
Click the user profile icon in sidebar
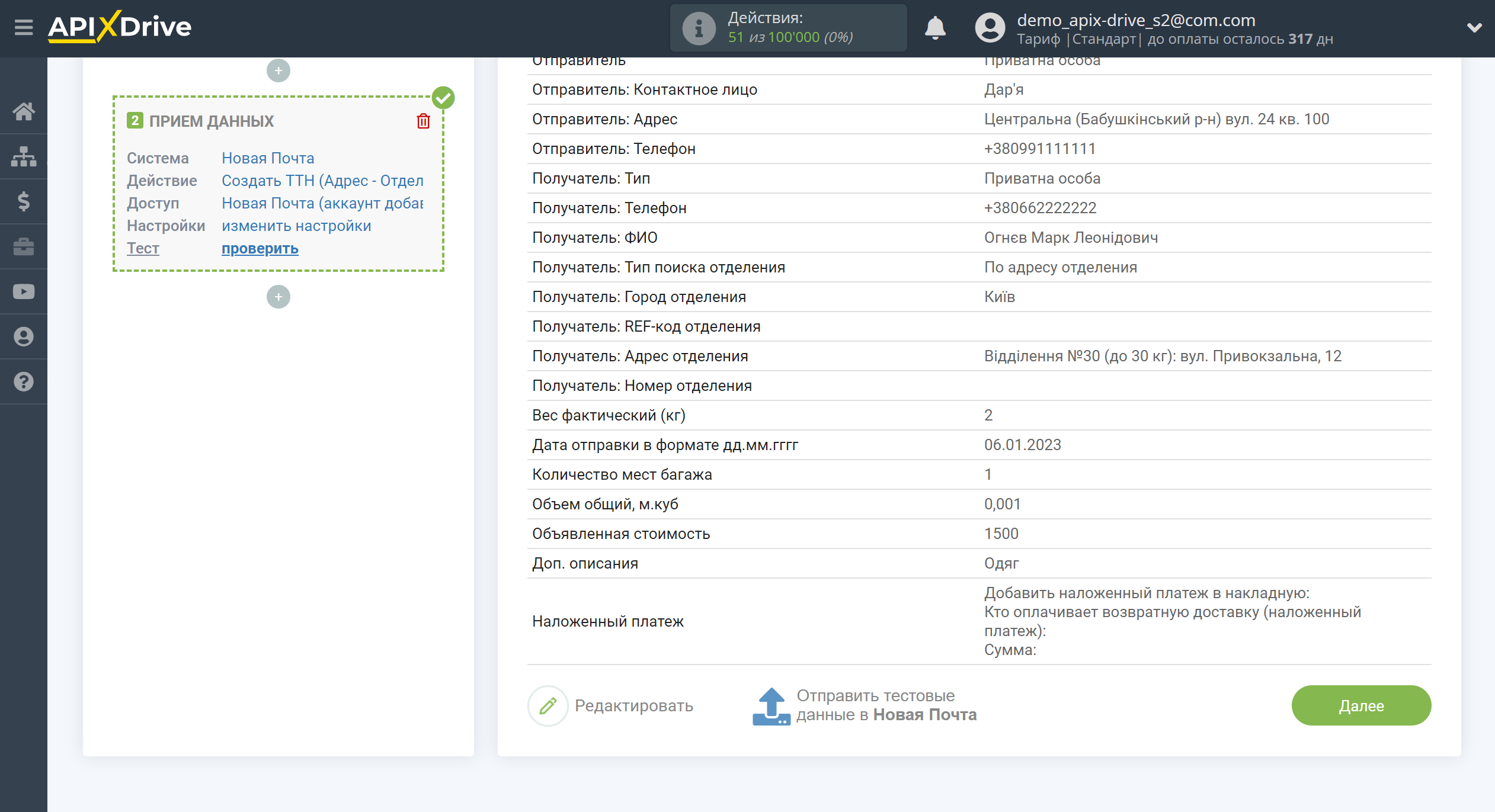(x=24, y=336)
